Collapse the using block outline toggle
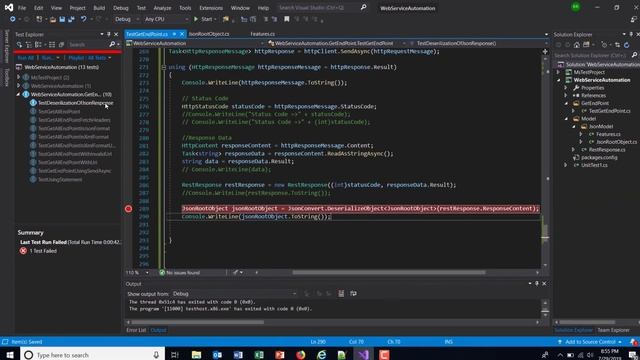 (x=163, y=67)
